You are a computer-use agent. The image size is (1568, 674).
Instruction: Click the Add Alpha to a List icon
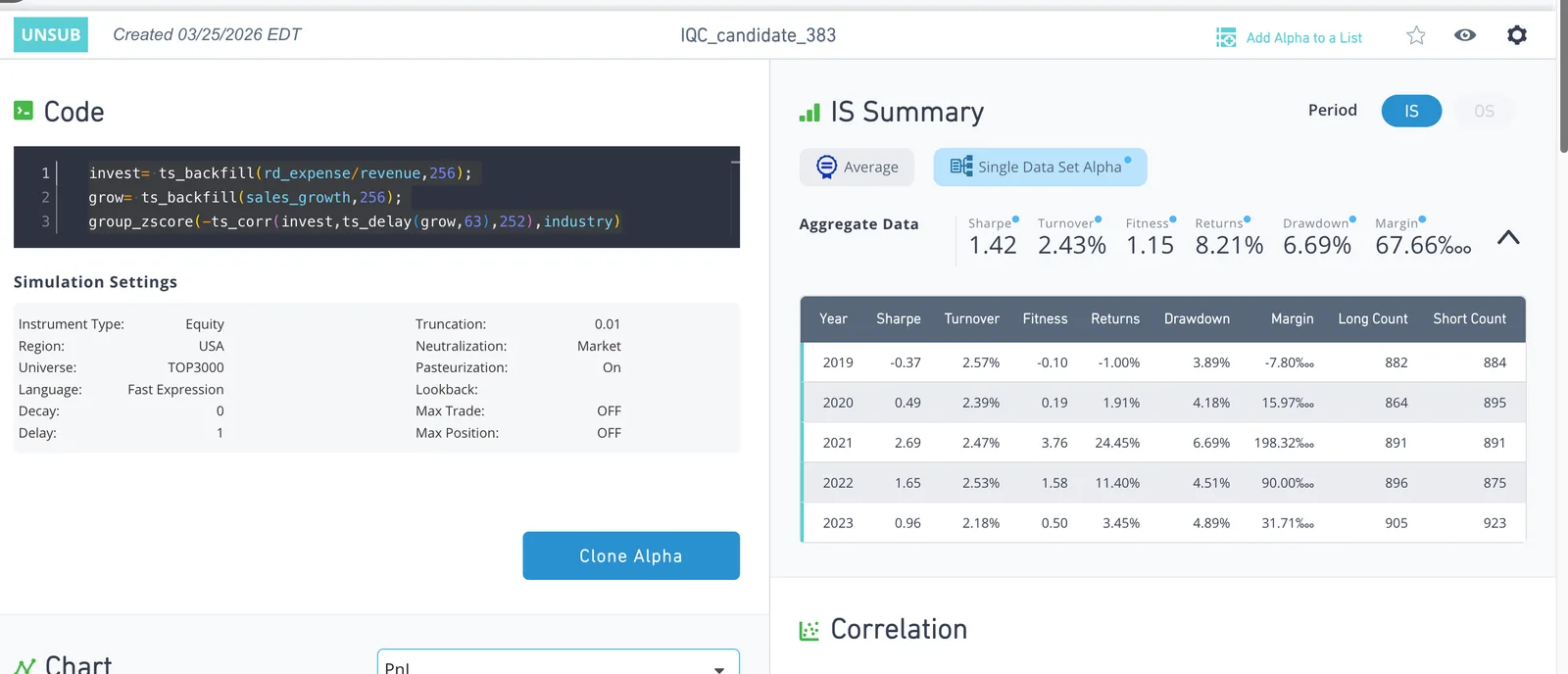pos(1226,37)
